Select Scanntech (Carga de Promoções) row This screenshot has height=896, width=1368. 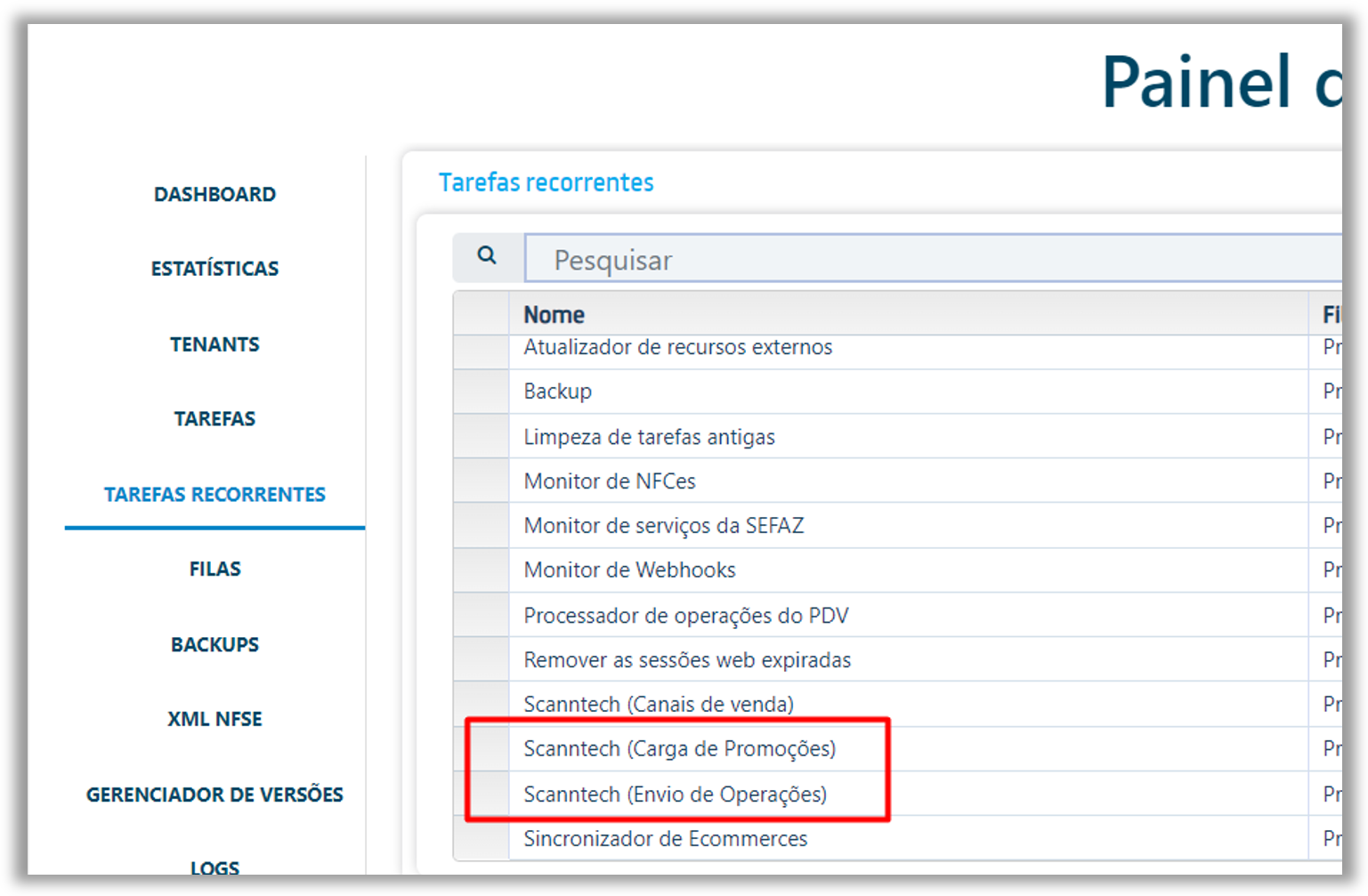679,749
